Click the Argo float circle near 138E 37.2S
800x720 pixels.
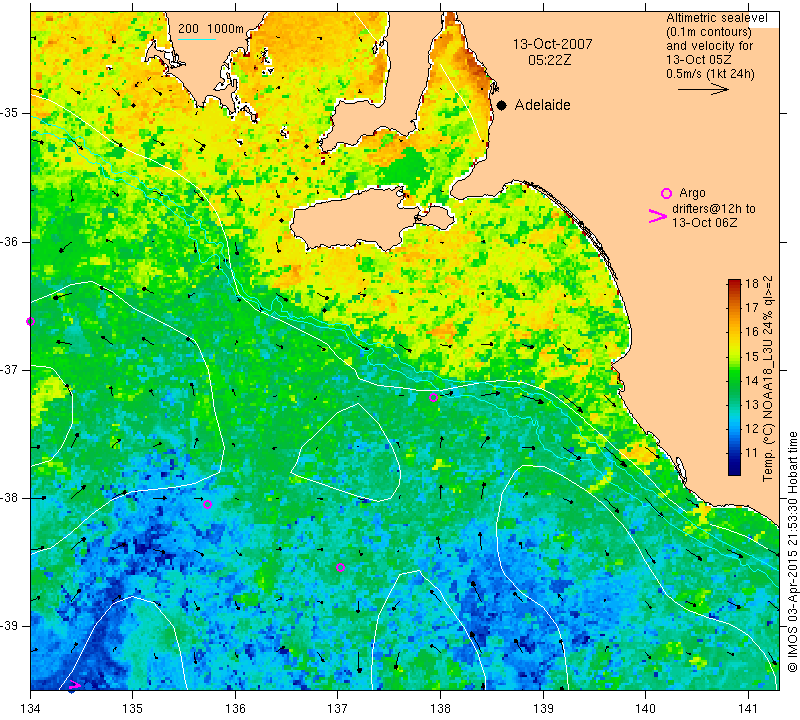[x=434, y=398]
